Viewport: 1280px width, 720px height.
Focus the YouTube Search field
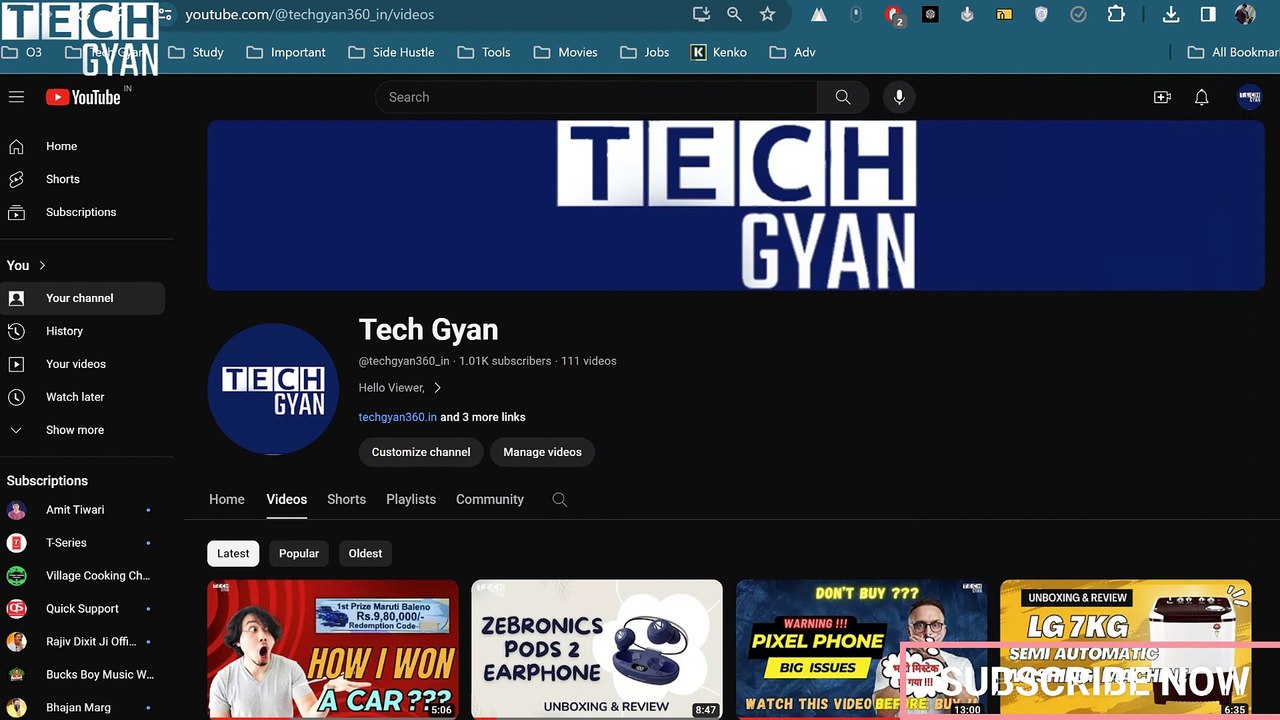tap(596, 97)
